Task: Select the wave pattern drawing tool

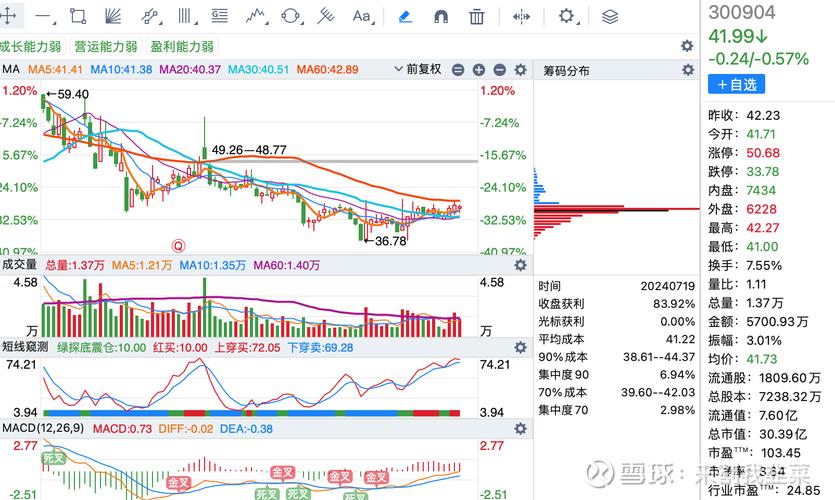Action: point(256,16)
